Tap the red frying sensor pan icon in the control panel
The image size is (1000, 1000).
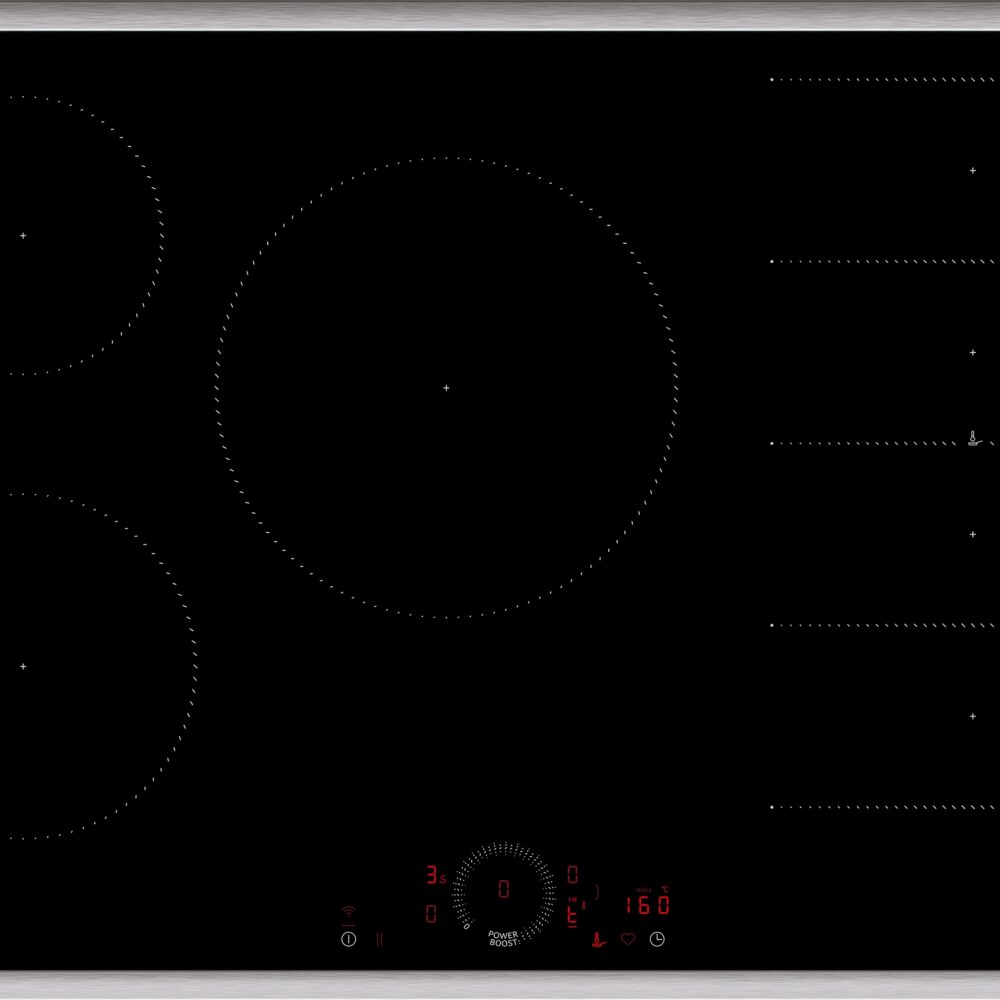(x=598, y=939)
